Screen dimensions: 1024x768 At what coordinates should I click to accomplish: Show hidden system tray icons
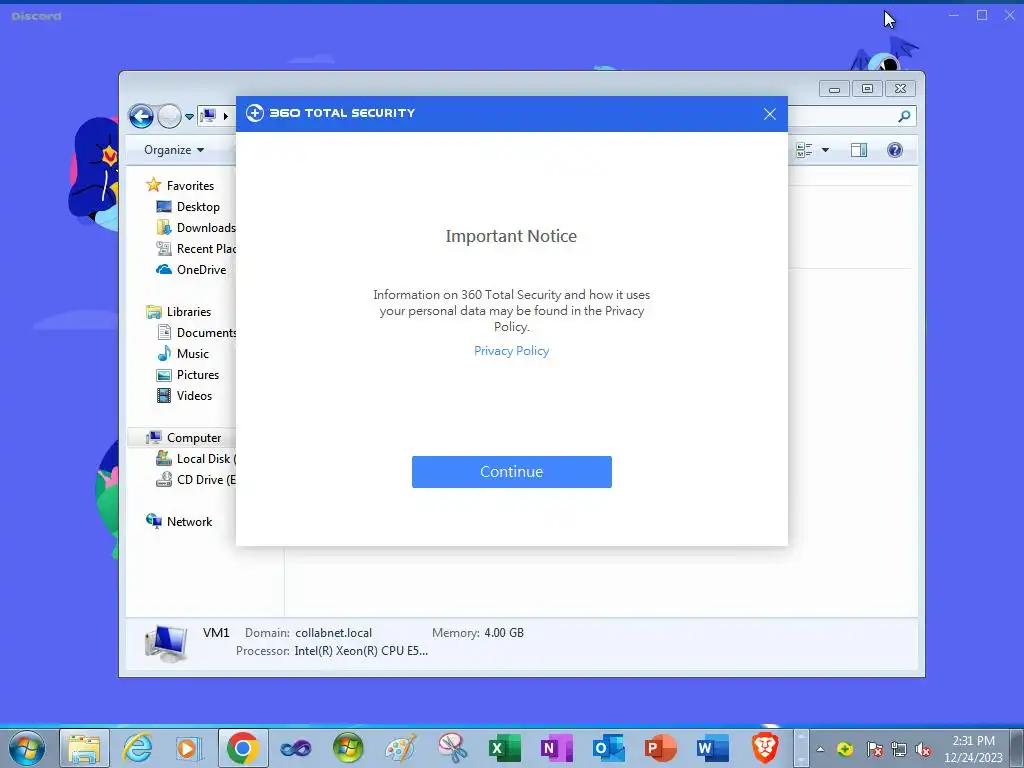pos(820,749)
